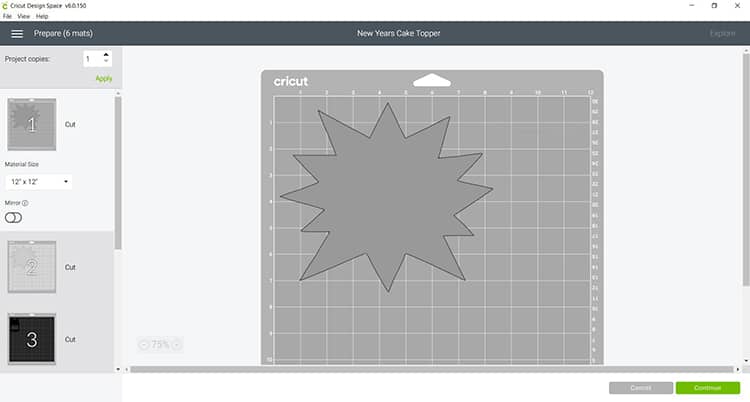Click the Cut label beside mat 1
This screenshot has height=402, width=750.
[x=70, y=124]
